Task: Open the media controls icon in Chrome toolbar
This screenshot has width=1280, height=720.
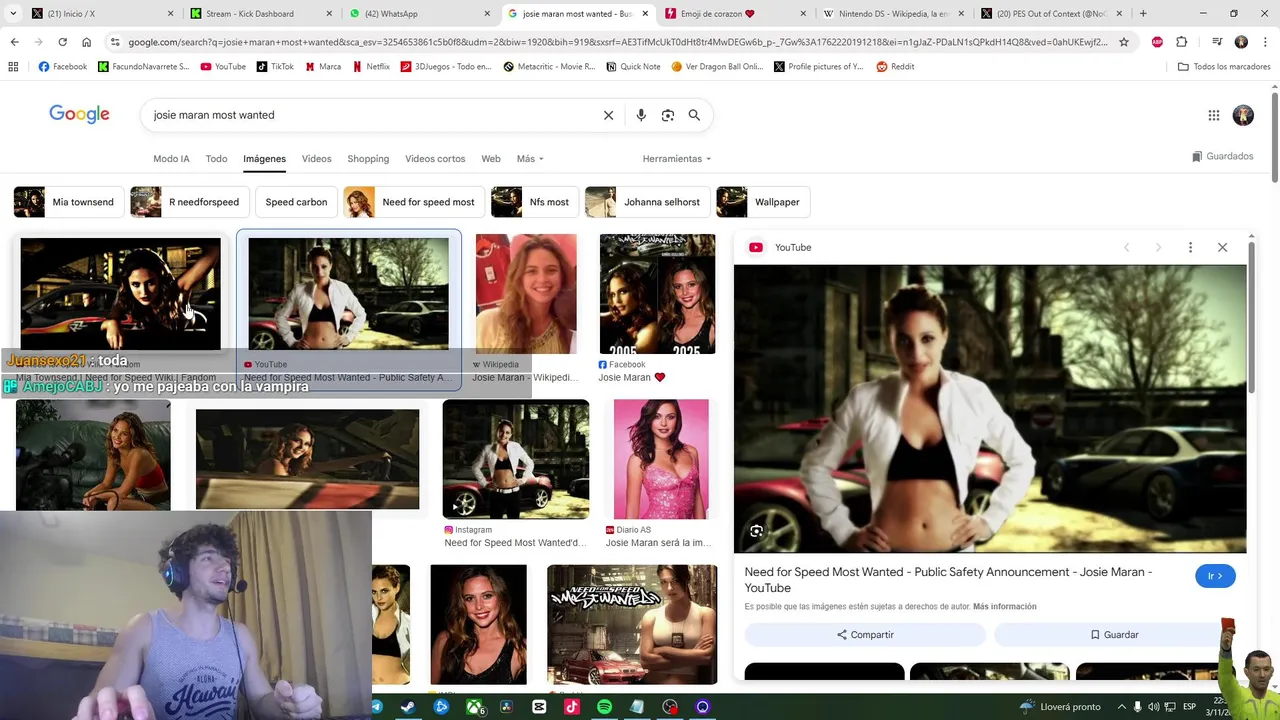Action: coord(1217,42)
